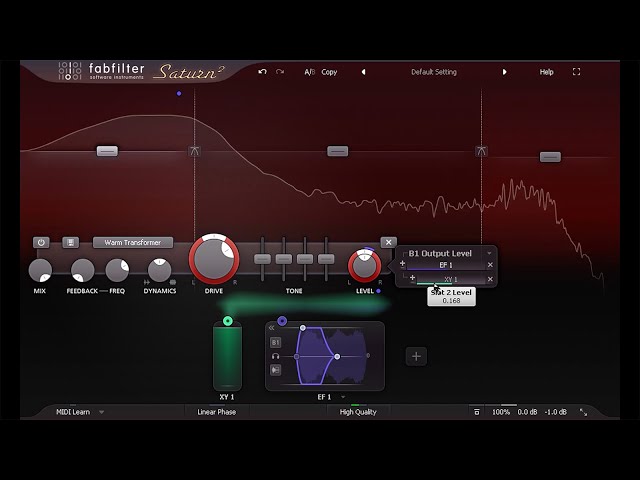This screenshot has width=640, height=480.
Task: Click the middle band level handle
Action: click(x=338, y=151)
